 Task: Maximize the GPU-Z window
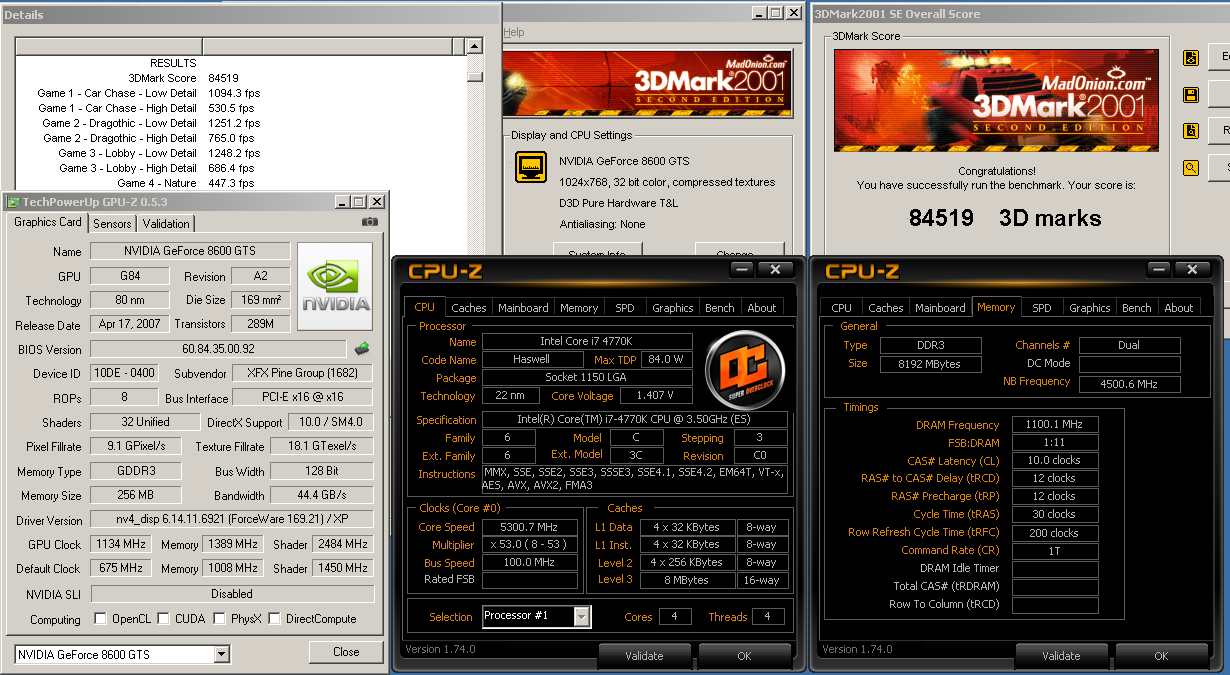[358, 202]
